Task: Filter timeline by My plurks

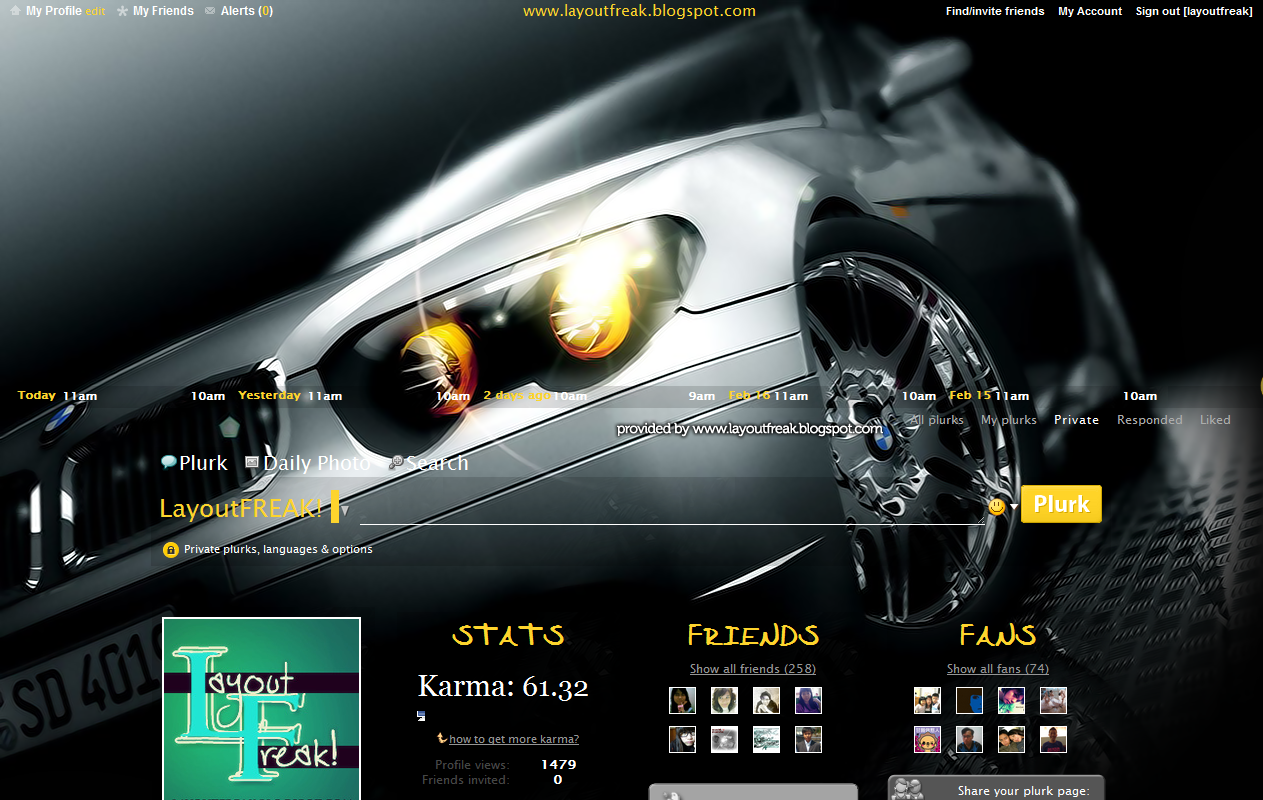Action: click(1009, 420)
